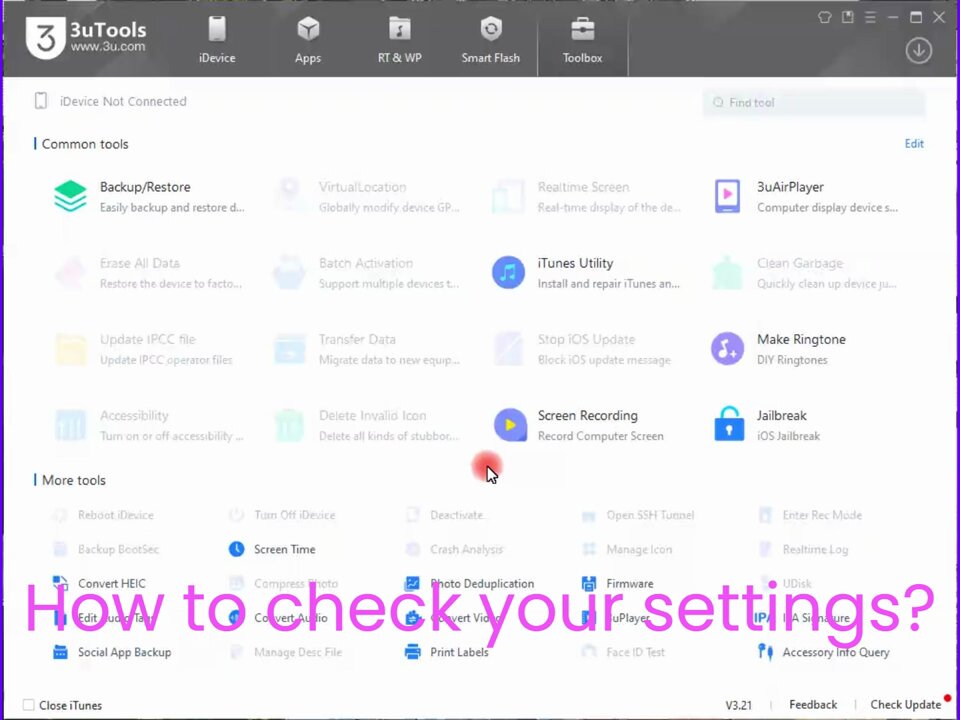Click the Photo Deduplication icon
Image resolution: width=960 pixels, height=720 pixels.
pos(413,583)
